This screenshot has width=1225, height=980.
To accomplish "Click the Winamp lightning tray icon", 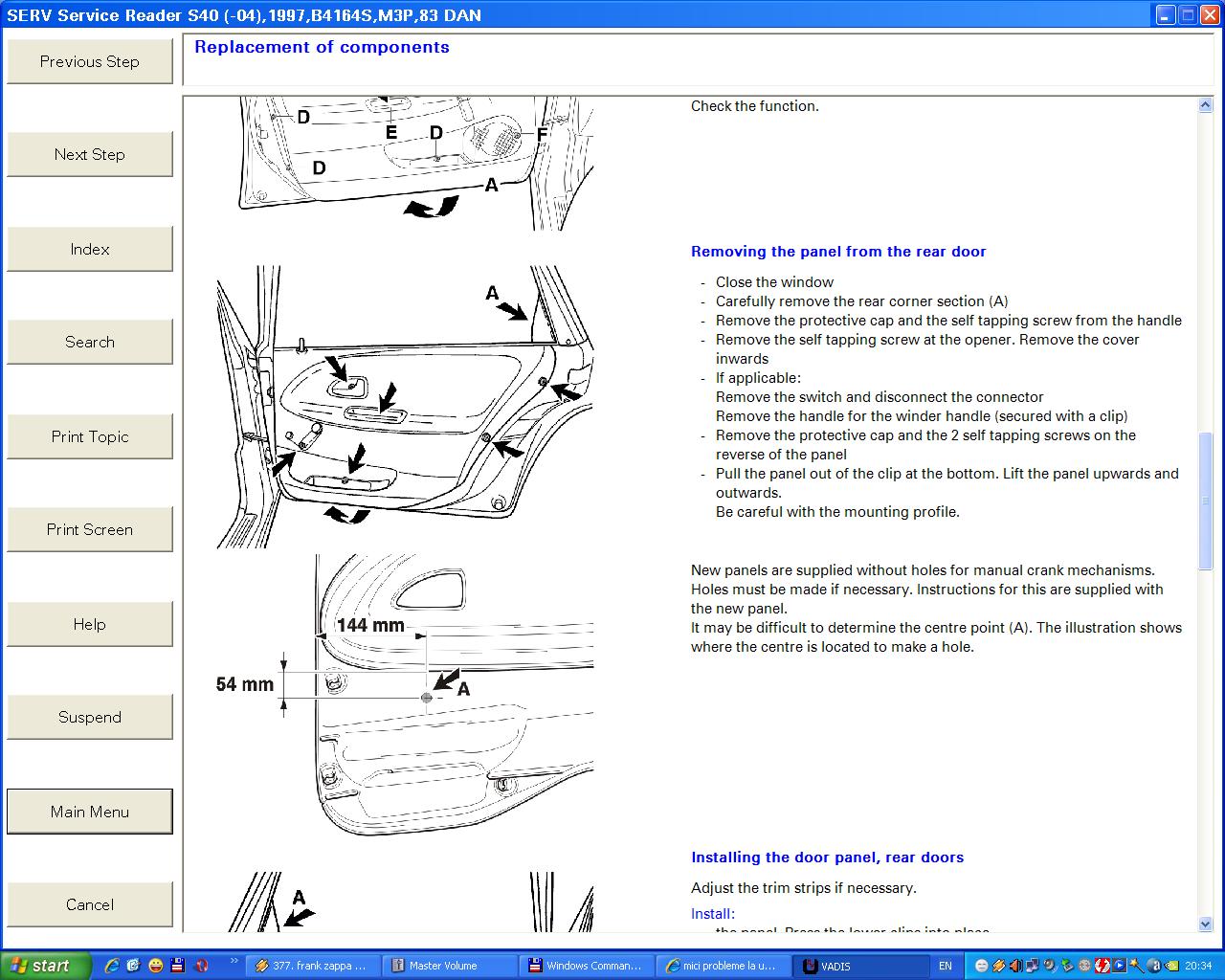I will pyautogui.click(x=998, y=966).
